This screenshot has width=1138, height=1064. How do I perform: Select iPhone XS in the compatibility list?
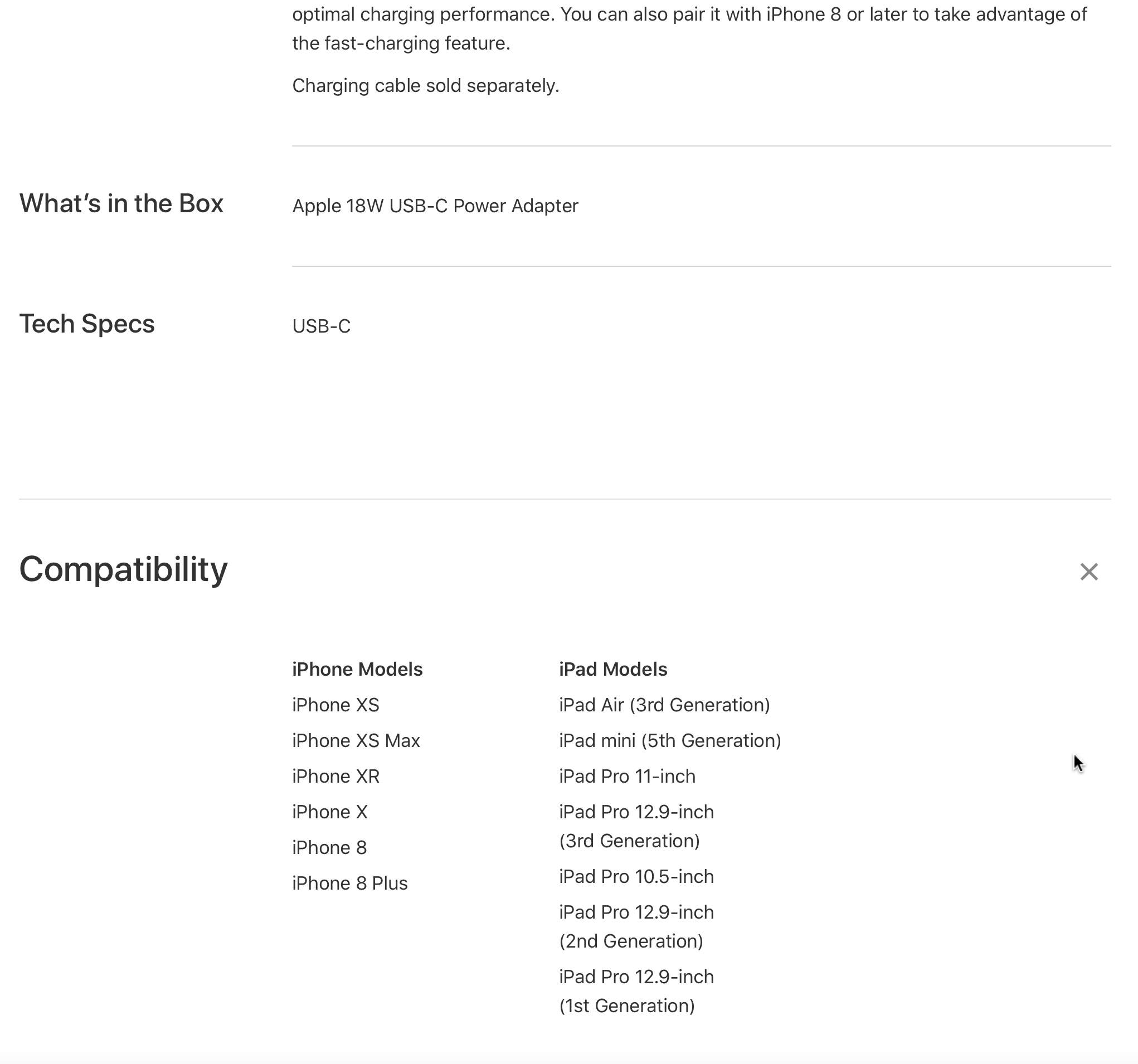(x=335, y=705)
